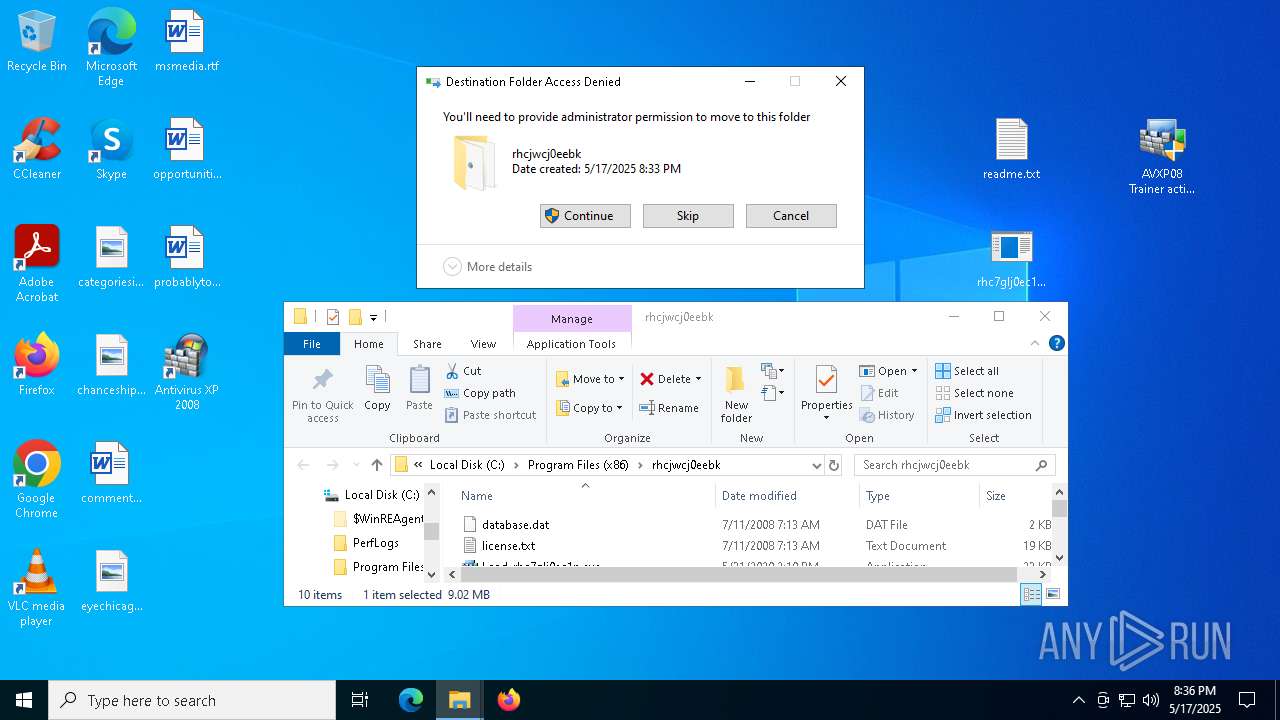Screen dimensions: 1280x720
Task: Open recent locations dropdown arrow
Action: (355, 465)
